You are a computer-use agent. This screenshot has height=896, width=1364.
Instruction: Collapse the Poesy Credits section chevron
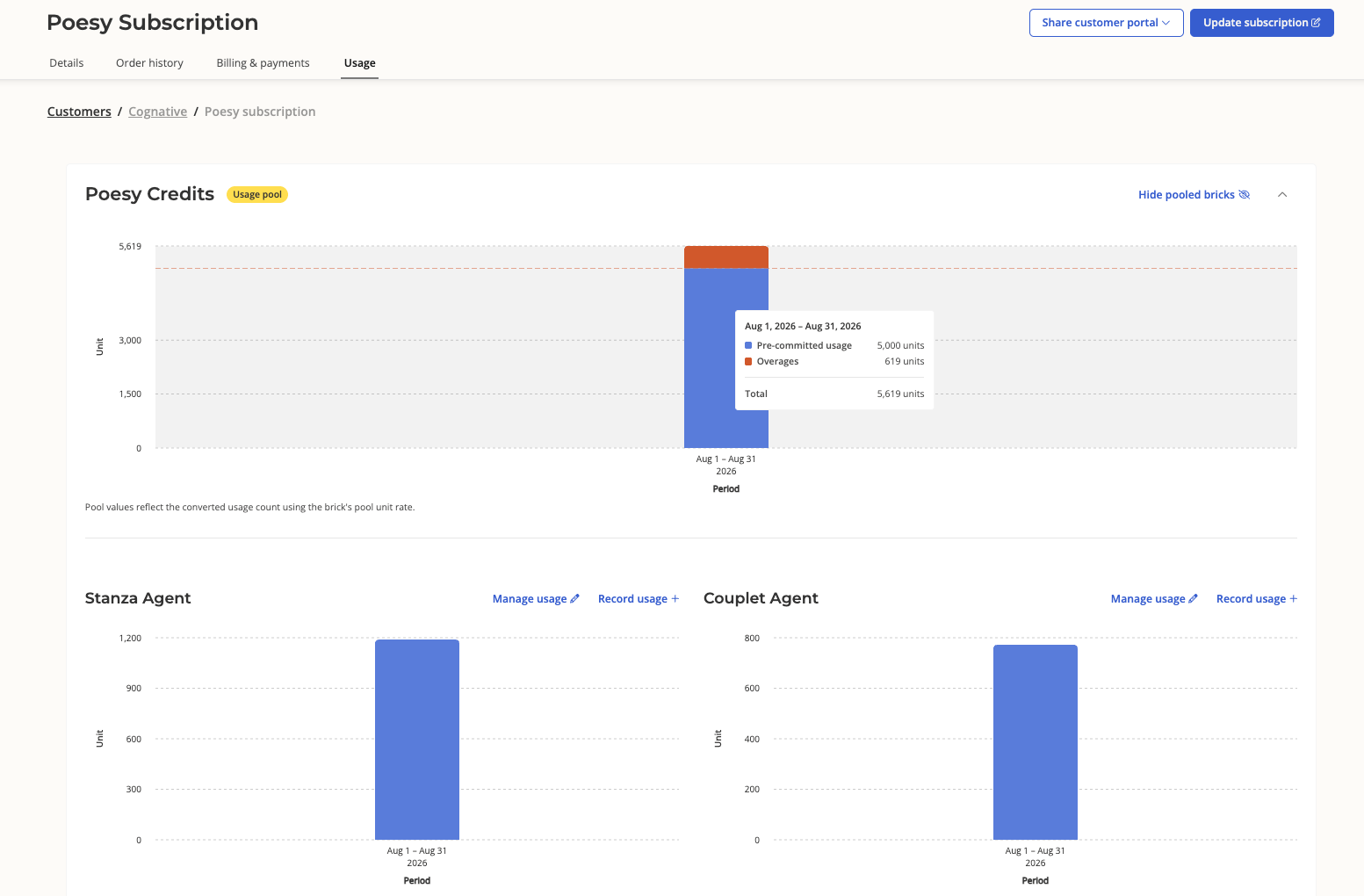1282,195
